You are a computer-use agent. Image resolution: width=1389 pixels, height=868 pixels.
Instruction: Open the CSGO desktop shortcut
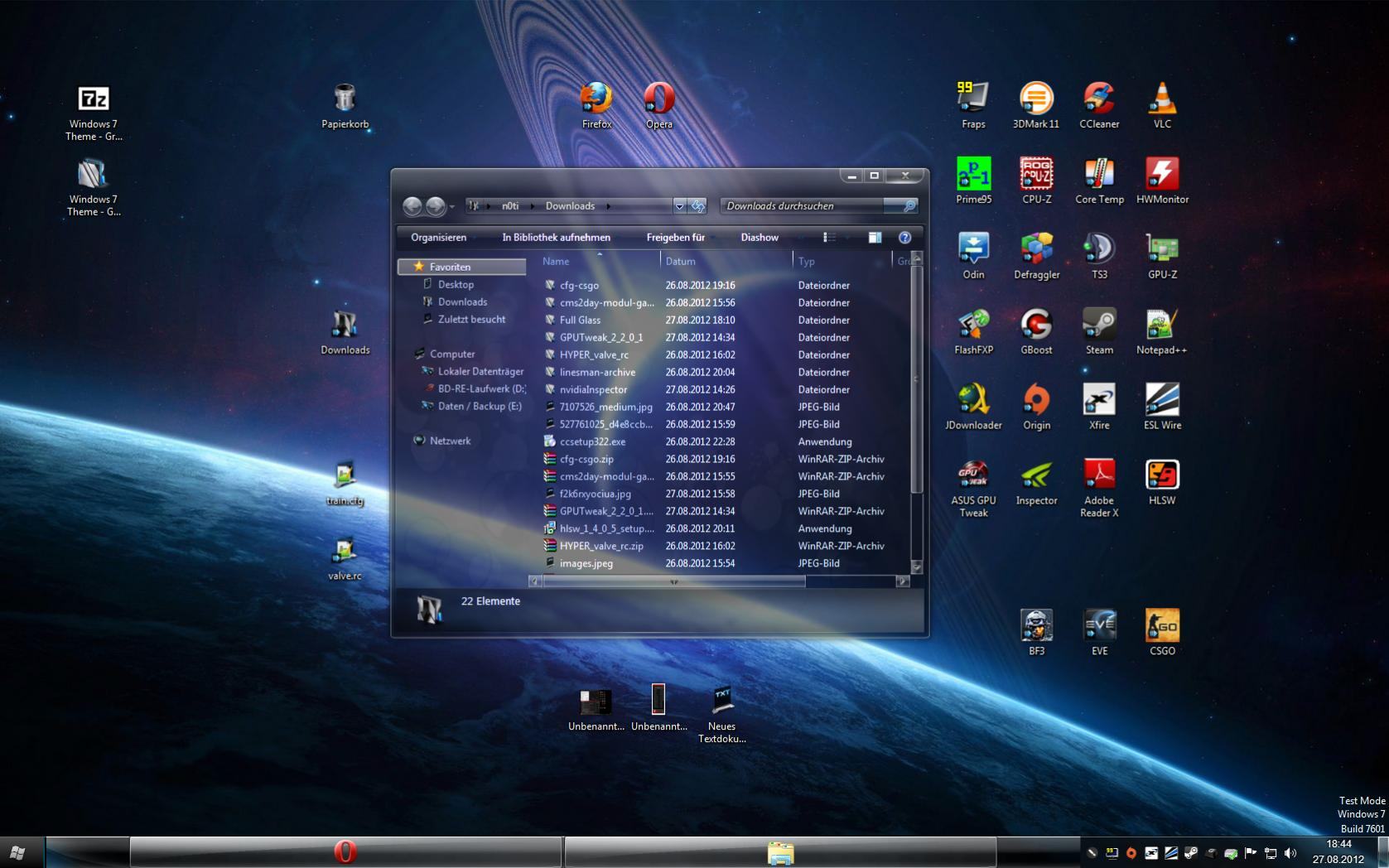1162,633
